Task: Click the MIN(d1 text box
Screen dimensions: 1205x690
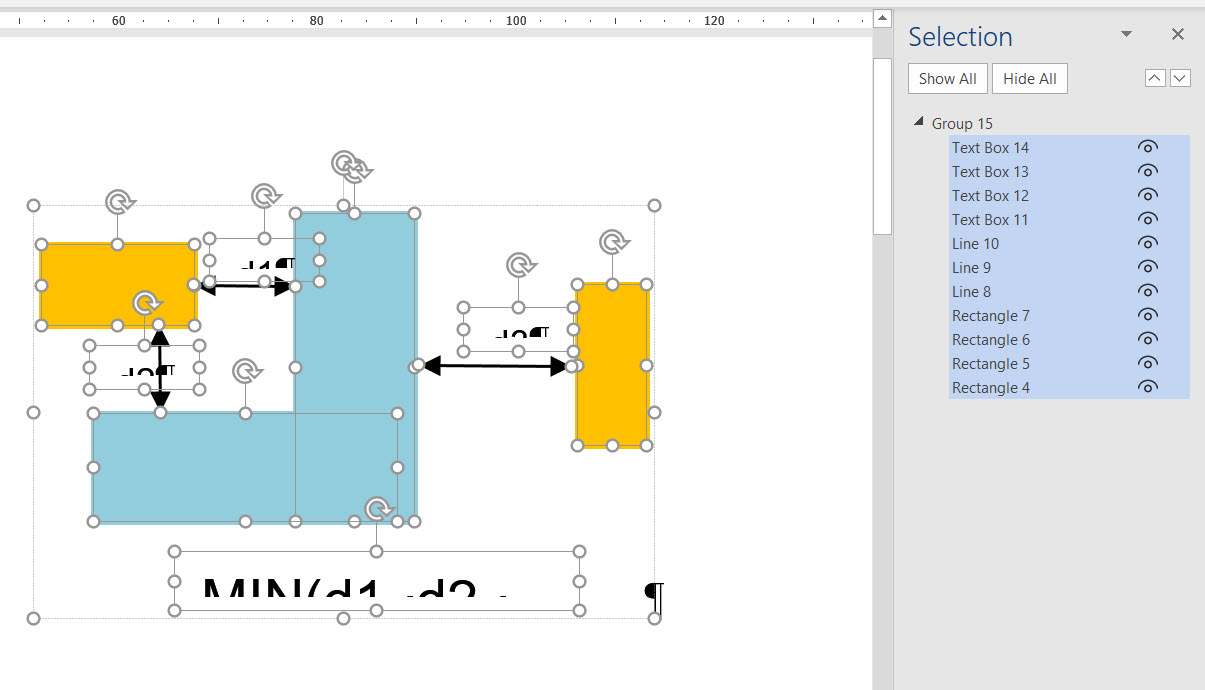Action: click(376, 580)
